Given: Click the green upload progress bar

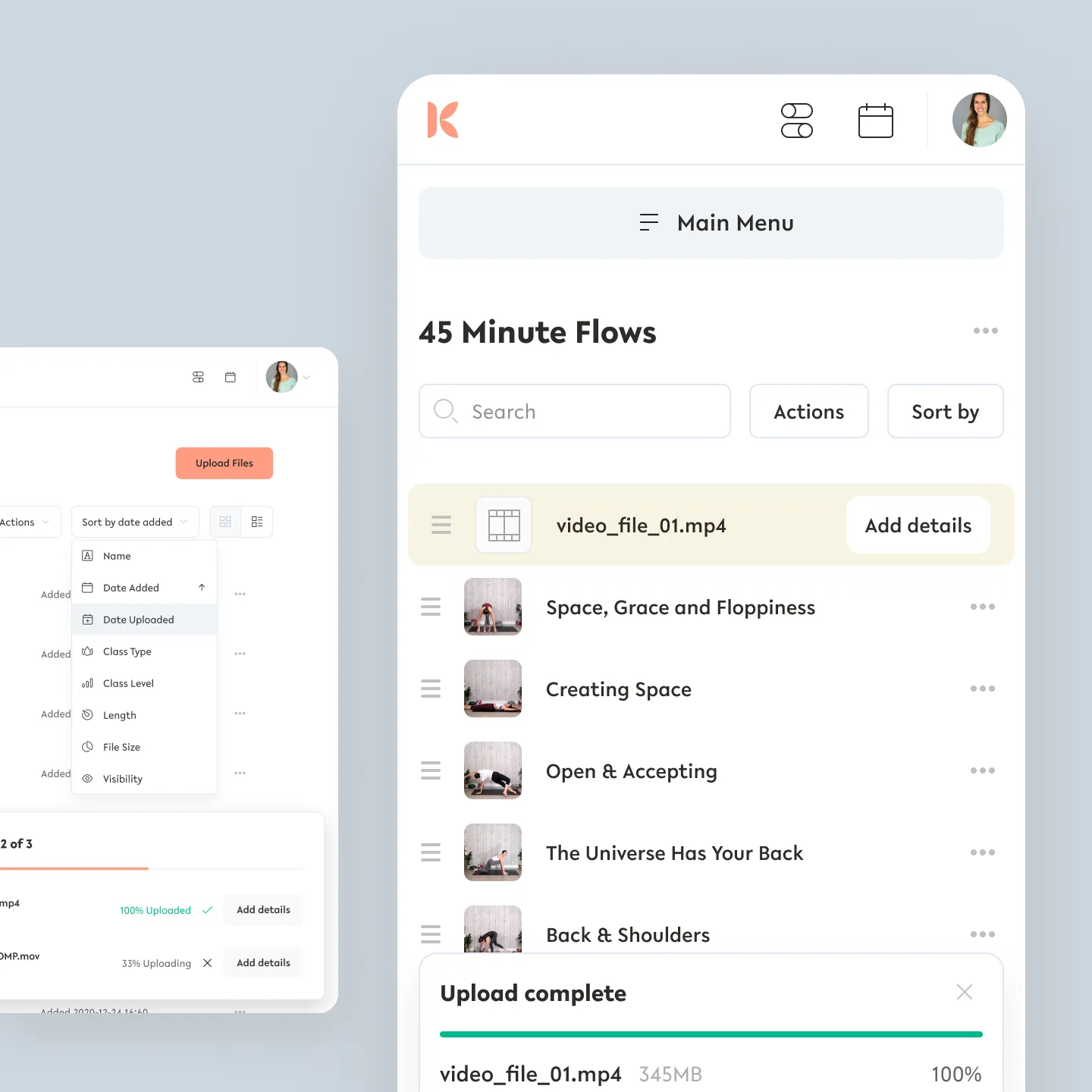Looking at the screenshot, I should 711,1034.
